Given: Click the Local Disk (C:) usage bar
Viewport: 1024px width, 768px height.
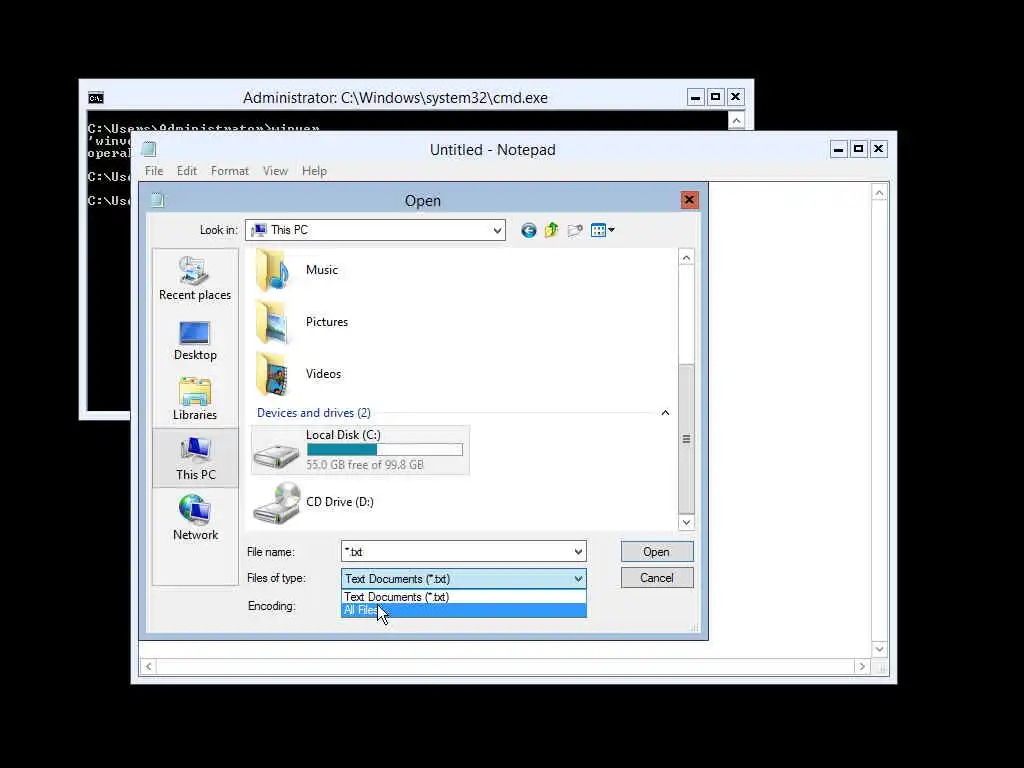Looking at the screenshot, I should (x=385, y=449).
